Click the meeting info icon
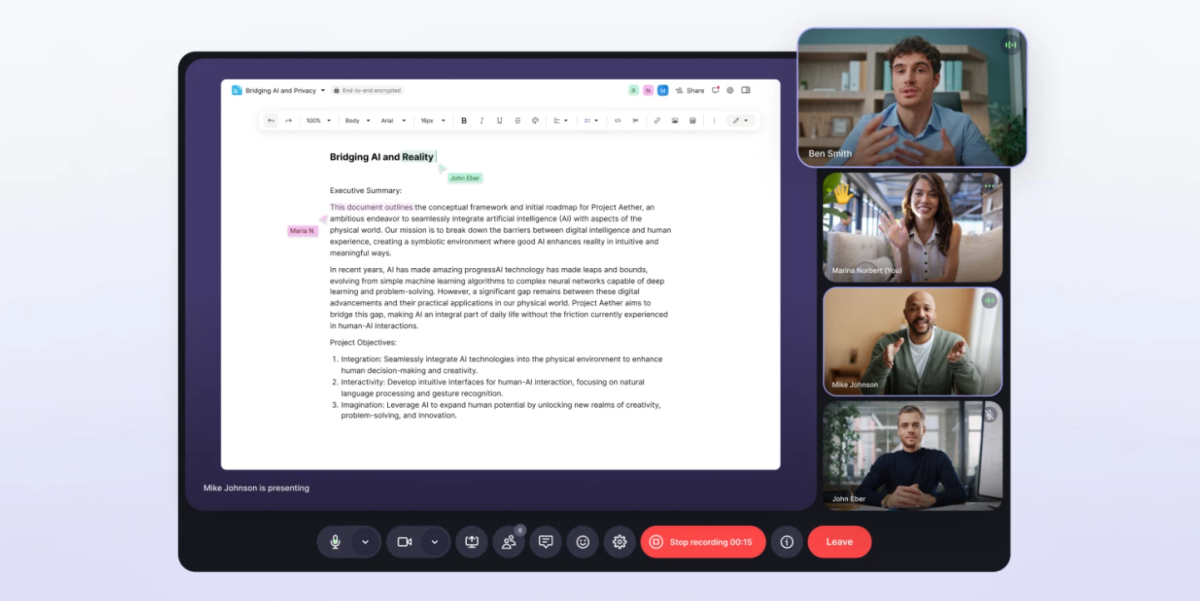1200x601 pixels. pos(787,542)
